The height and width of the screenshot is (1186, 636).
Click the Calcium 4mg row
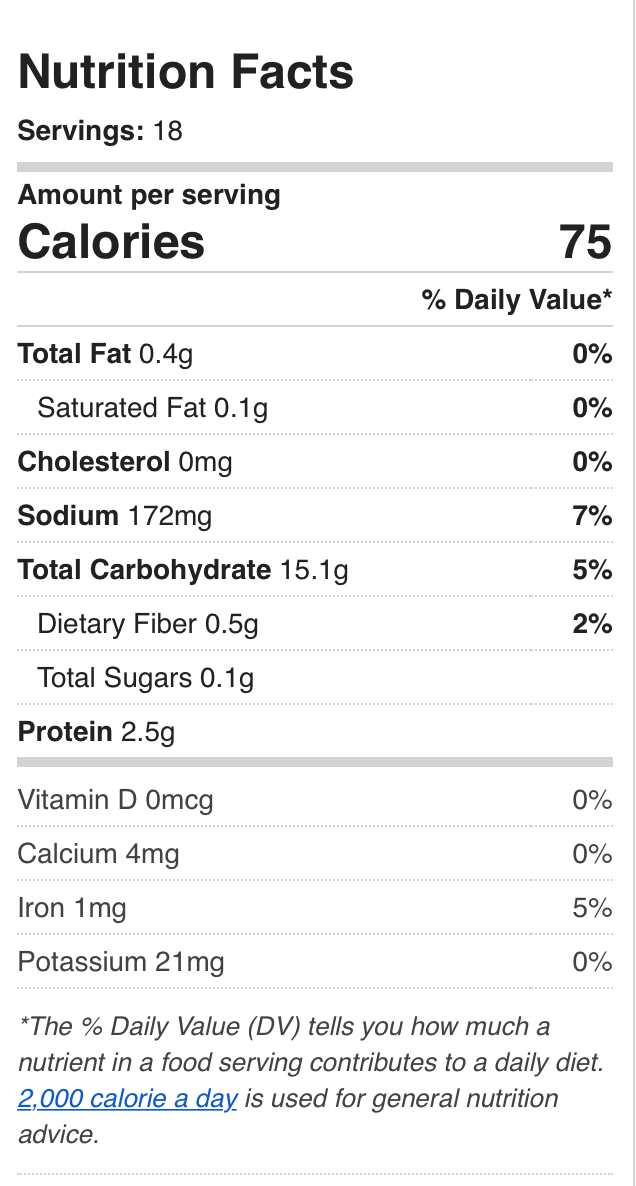[99, 854]
